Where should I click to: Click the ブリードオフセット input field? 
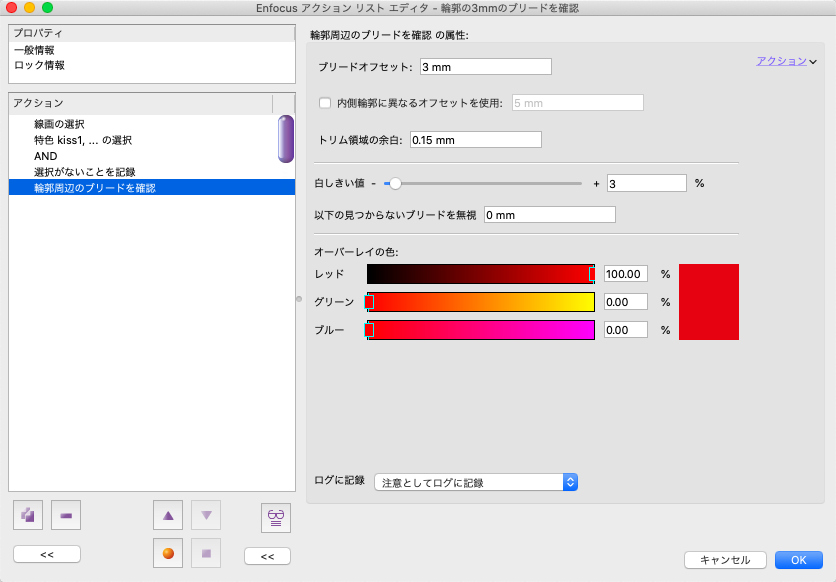pos(485,67)
